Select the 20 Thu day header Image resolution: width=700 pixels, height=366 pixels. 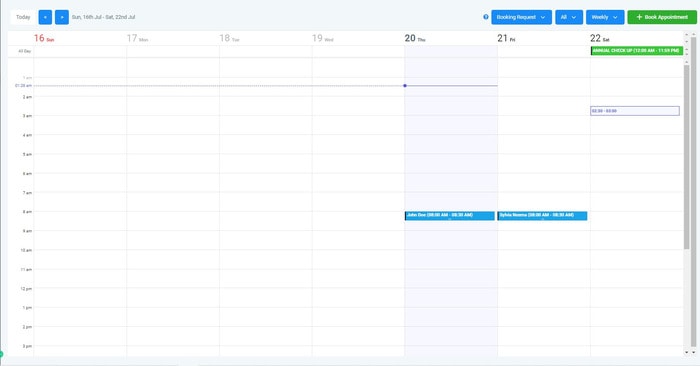(x=415, y=38)
